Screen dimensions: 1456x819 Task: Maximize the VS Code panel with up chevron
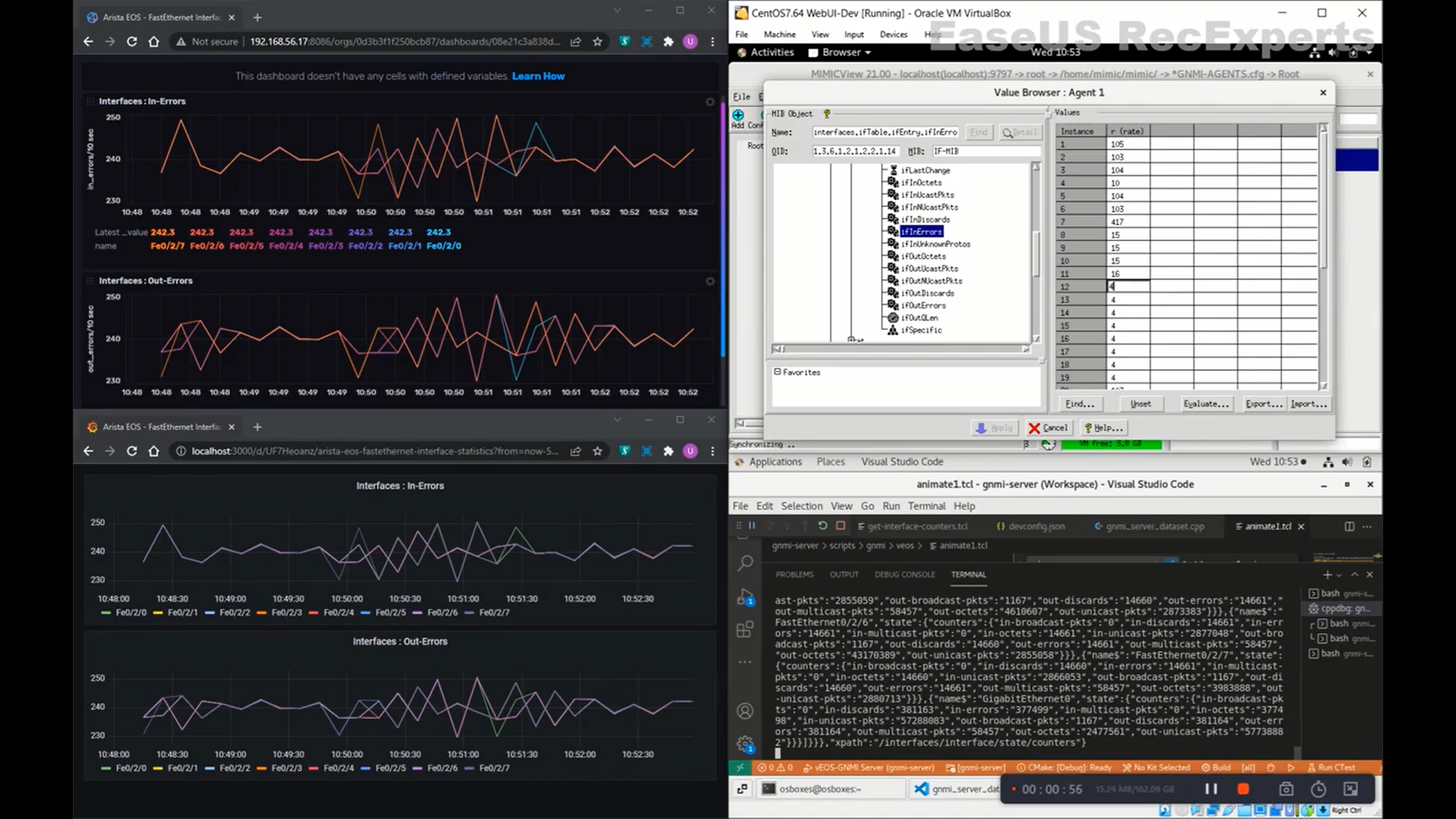(1354, 575)
